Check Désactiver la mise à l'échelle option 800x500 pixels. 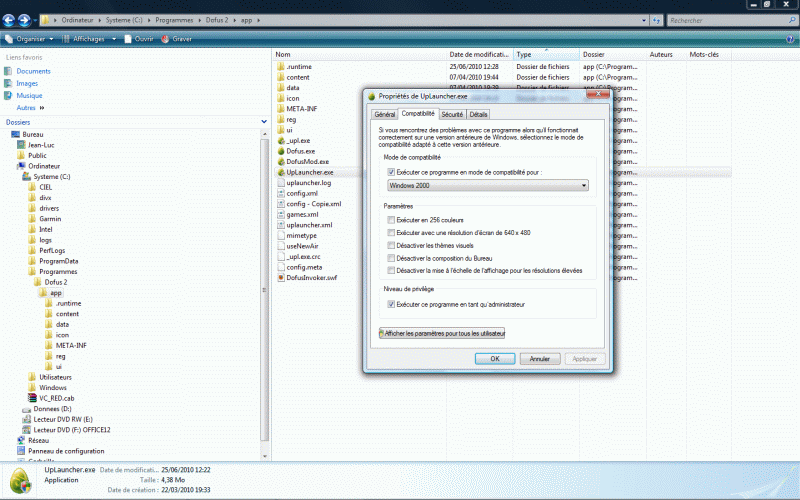coord(391,270)
